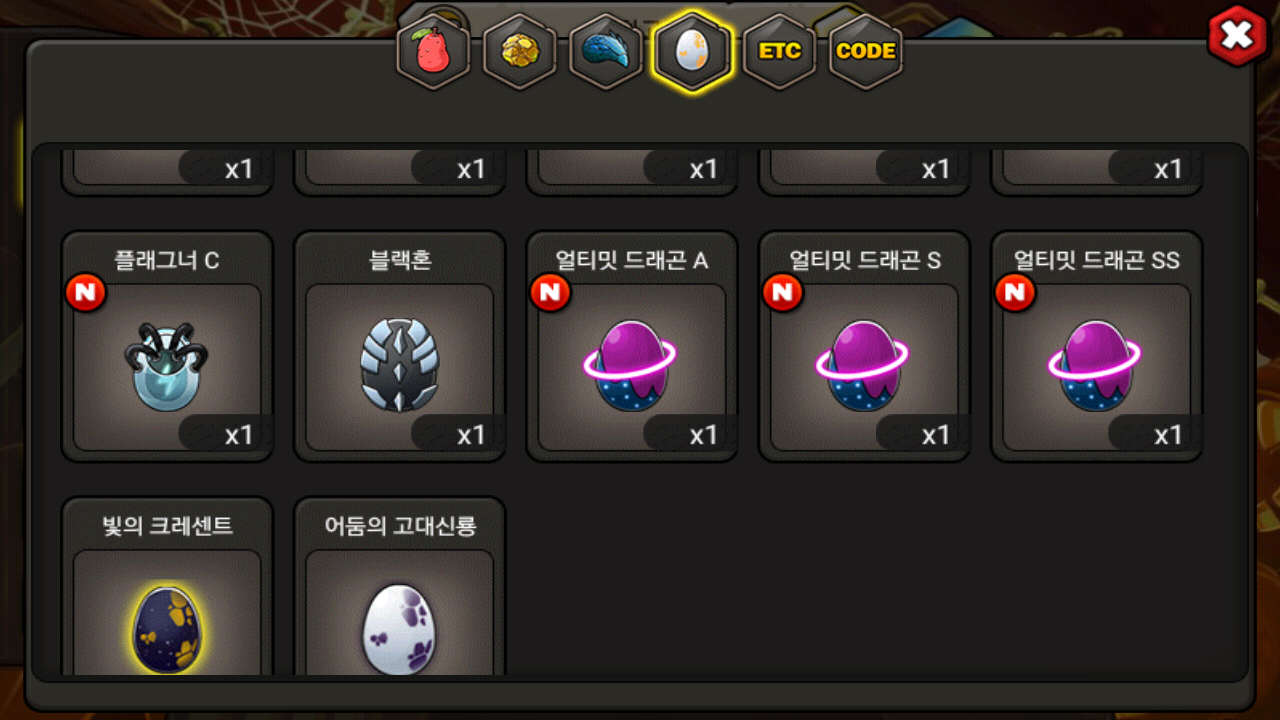This screenshot has width=1280, height=720.
Task: Switch to the golden nugget tab
Action: (519, 52)
